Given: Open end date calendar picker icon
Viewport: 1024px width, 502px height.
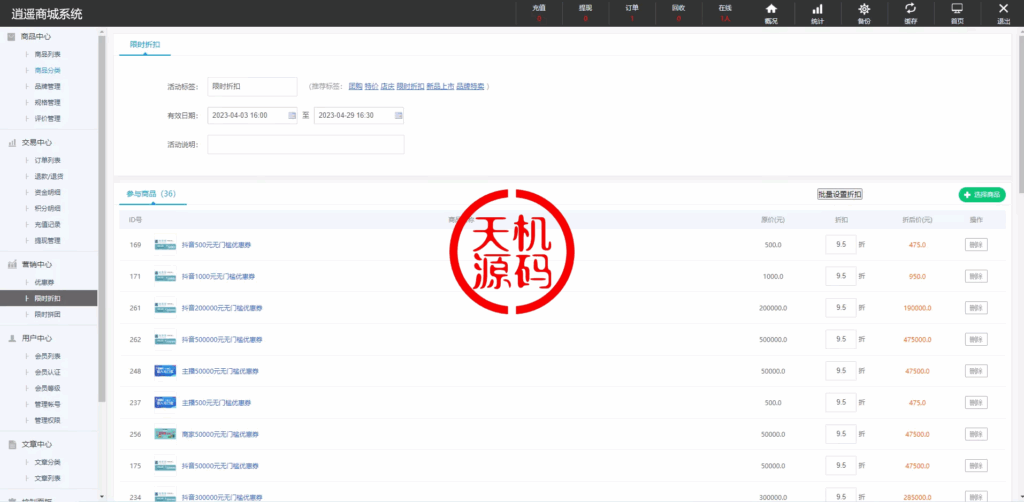Looking at the screenshot, I should tap(399, 115).
